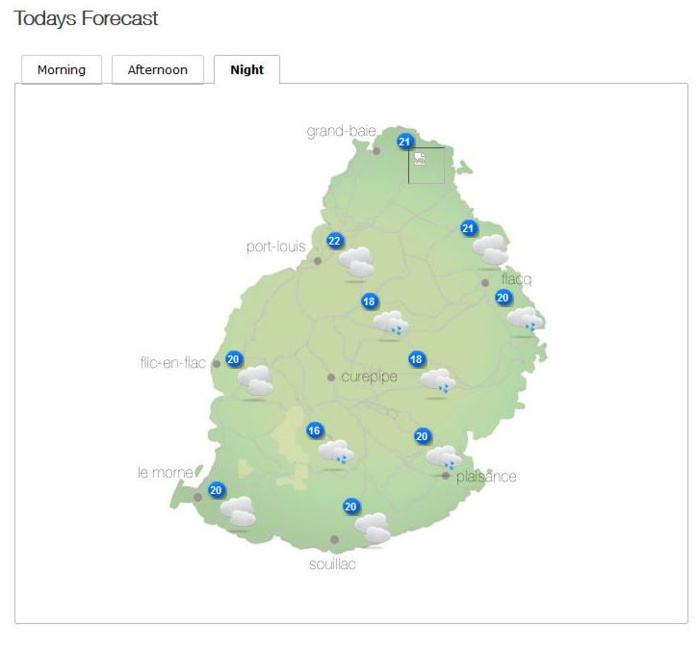Screen dimensions: 699x651
Task: Click the rain cloud icon near flacq
Action: pos(524,320)
